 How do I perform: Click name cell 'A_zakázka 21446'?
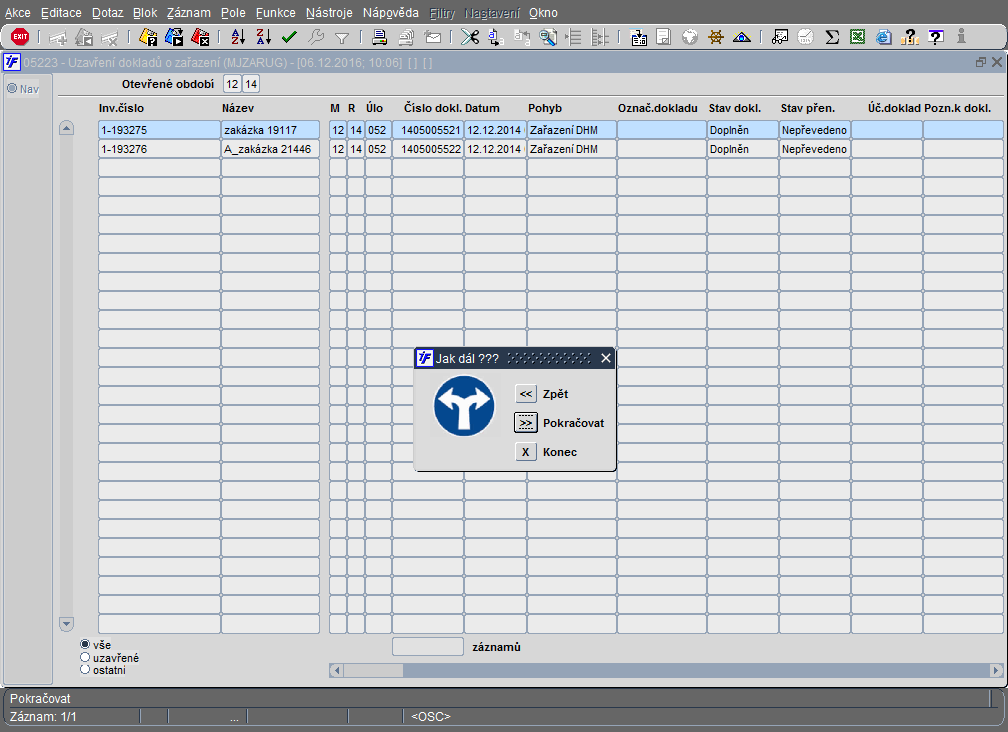[270, 149]
